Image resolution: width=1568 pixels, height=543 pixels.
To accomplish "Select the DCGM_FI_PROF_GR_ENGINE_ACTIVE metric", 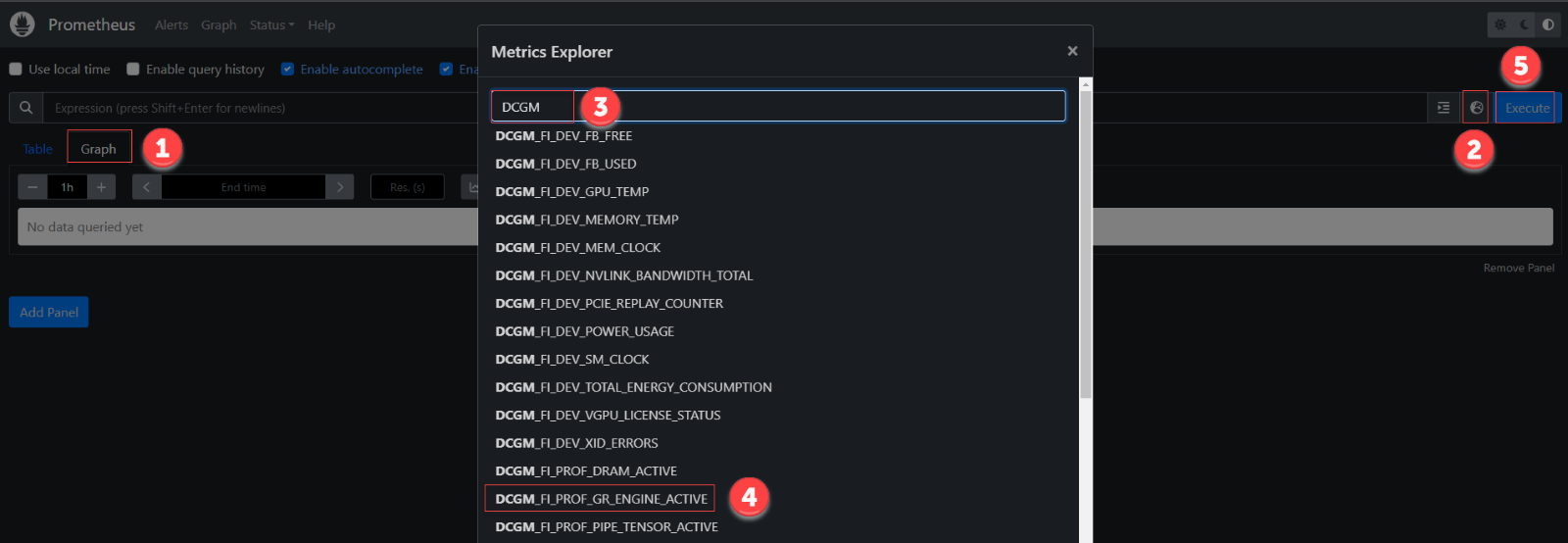I will coord(601,499).
